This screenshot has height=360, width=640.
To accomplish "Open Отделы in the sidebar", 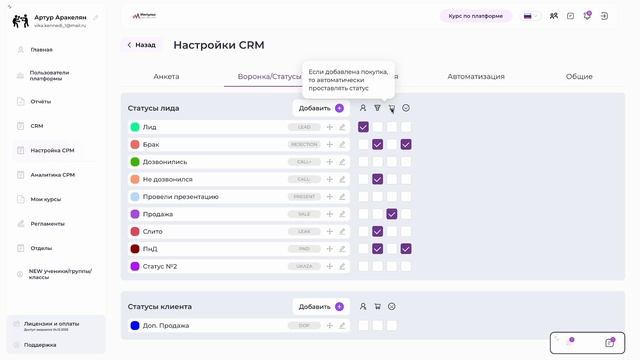I will 41,248.
